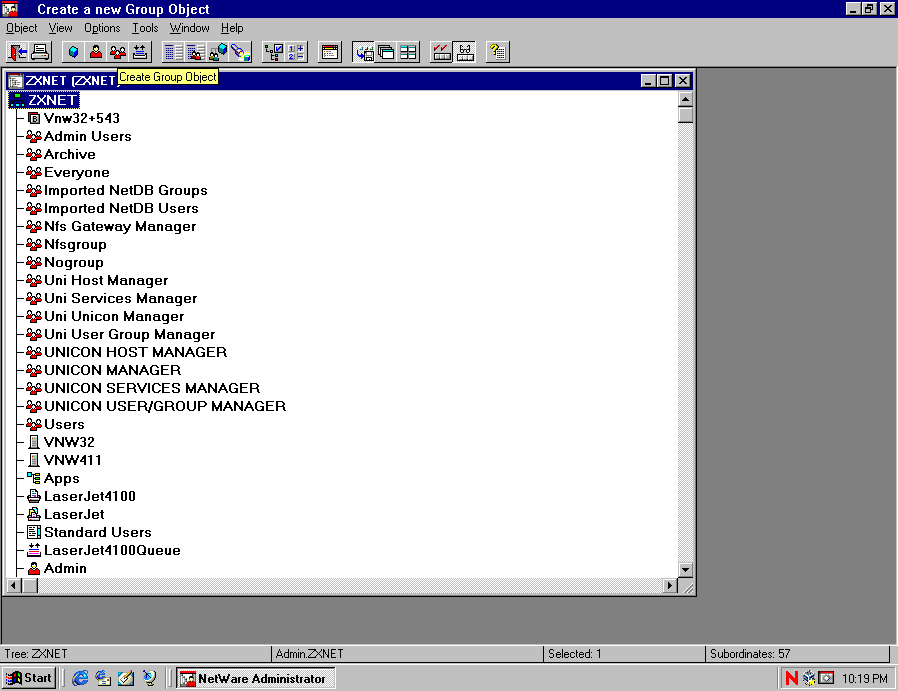This screenshot has width=898, height=691.
Task: Click the LaserJet4100Queue queue icon
Action: click(34, 550)
